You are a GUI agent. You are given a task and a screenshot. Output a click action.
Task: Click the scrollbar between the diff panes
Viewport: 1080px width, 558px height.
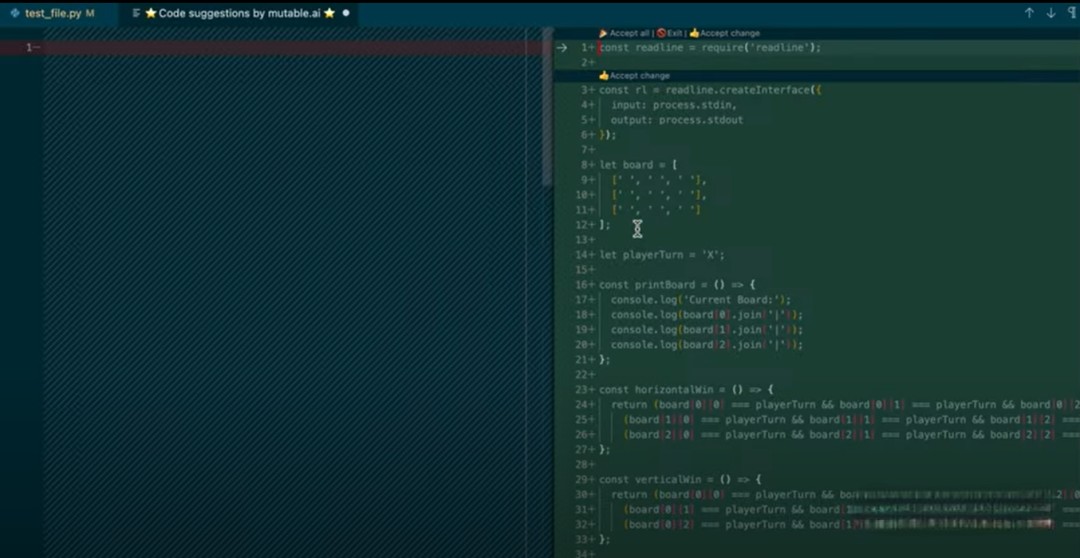(x=547, y=110)
